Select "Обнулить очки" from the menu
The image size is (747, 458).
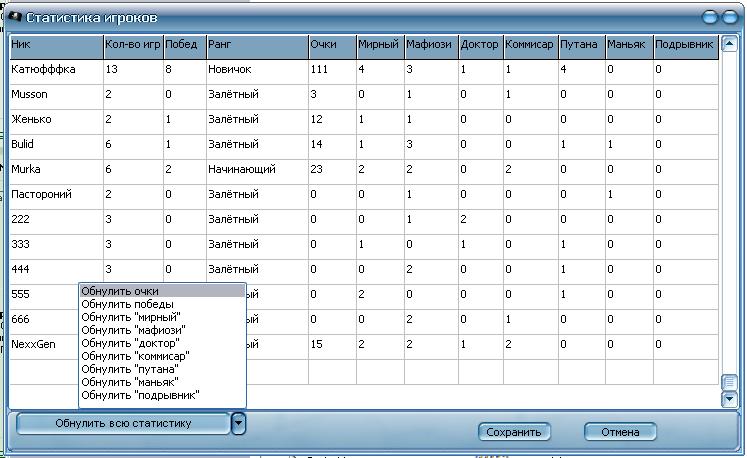161,291
